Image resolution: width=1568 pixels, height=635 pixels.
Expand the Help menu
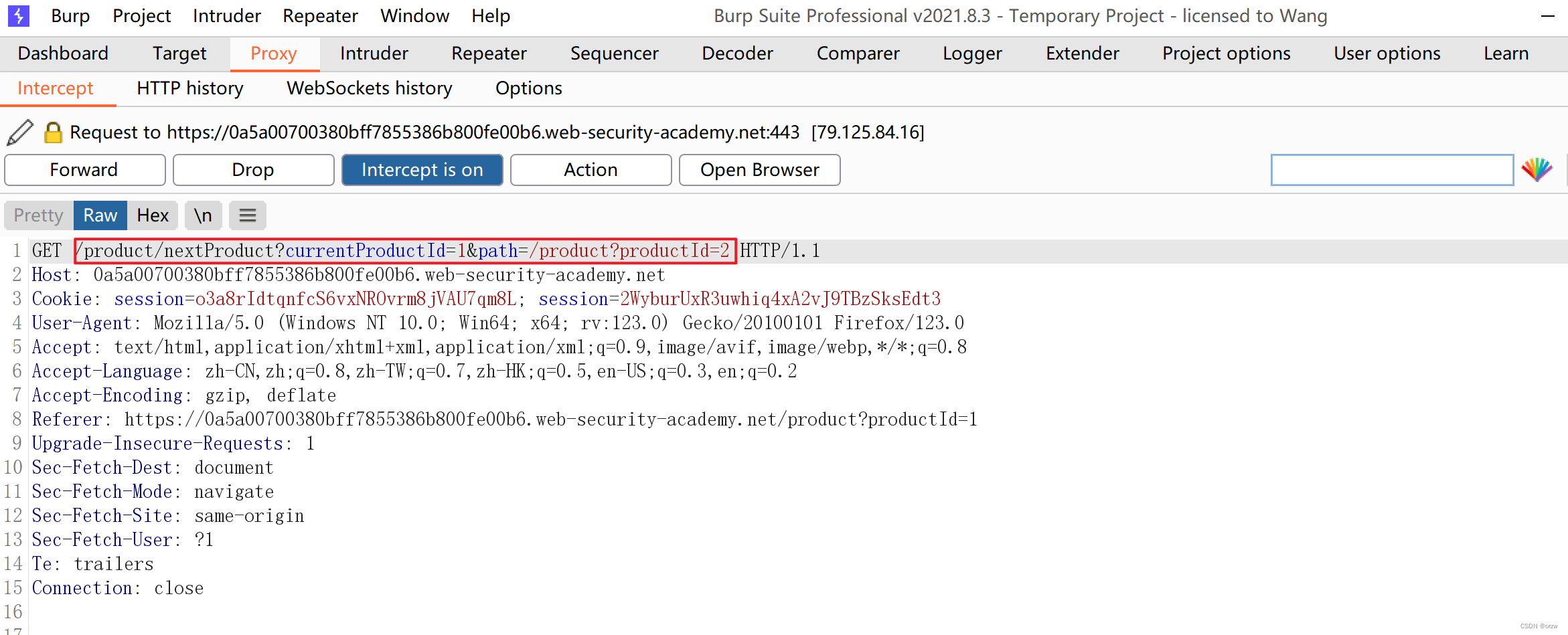point(491,16)
